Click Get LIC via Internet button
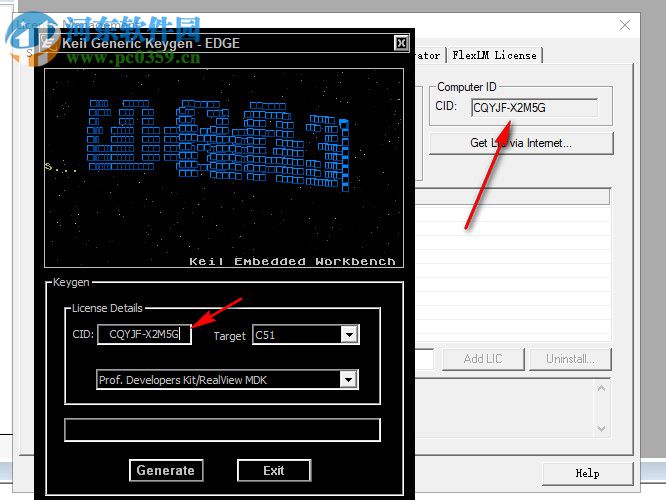Screen dimensions: 666x500 (x=521, y=143)
